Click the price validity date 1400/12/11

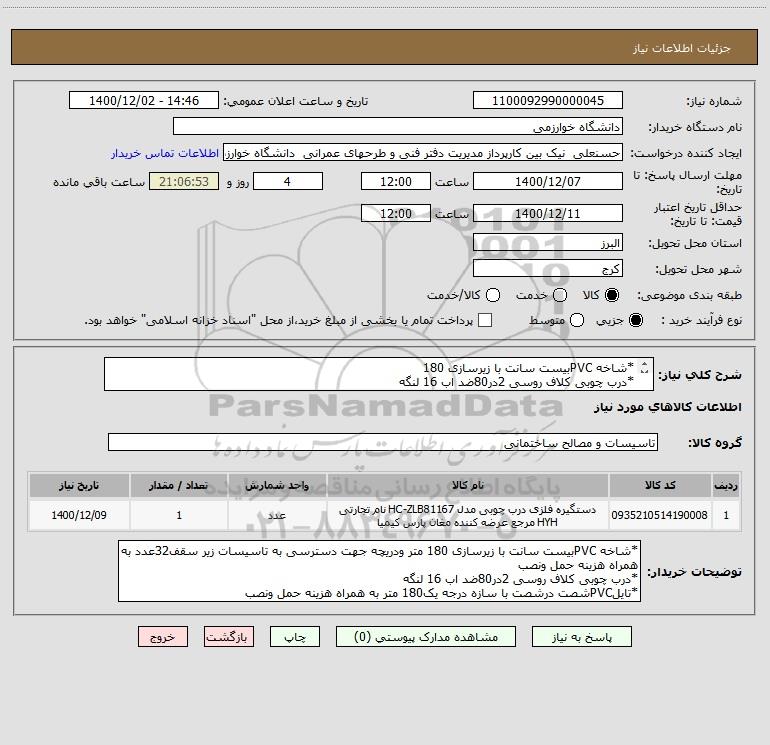tap(548, 213)
